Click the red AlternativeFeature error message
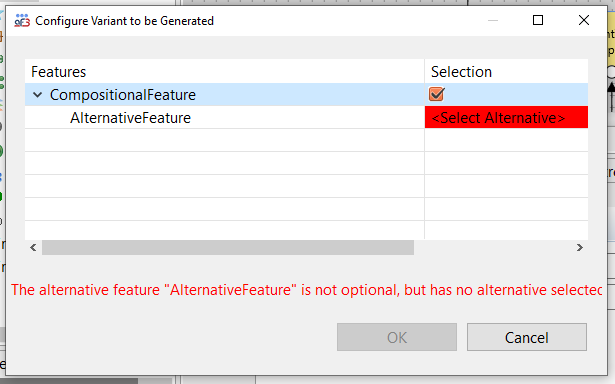 point(306,290)
